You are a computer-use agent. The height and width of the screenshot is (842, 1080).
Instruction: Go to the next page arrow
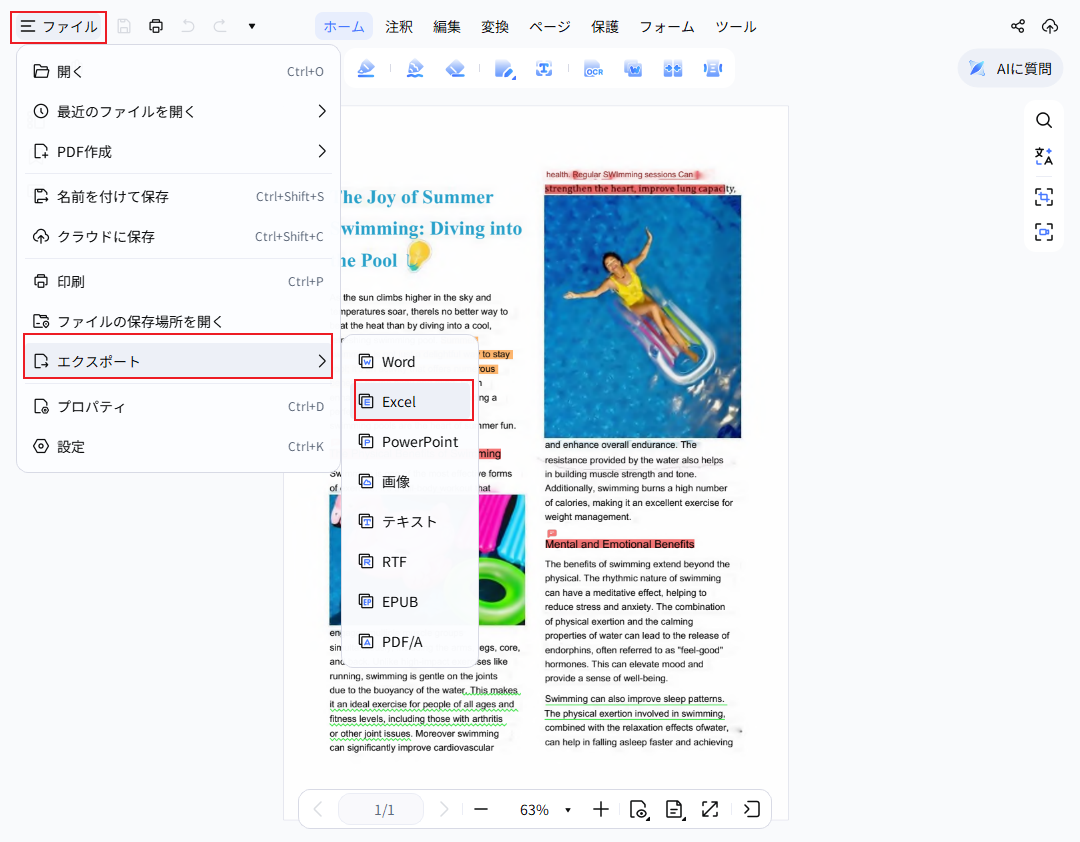tap(444, 809)
